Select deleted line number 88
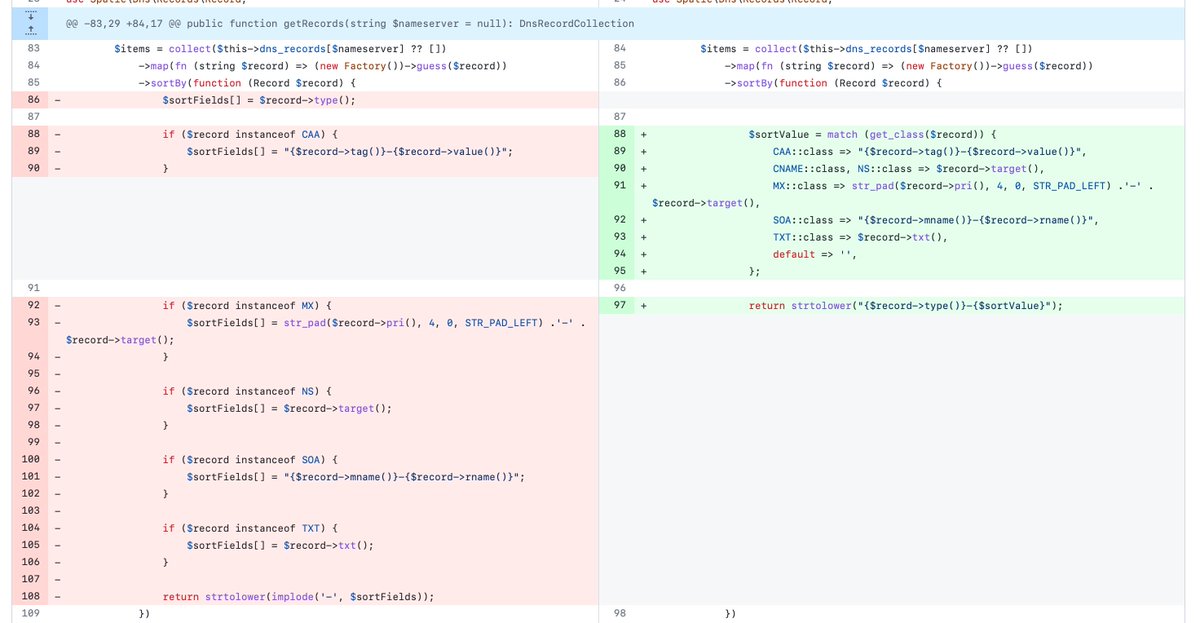 (33, 134)
